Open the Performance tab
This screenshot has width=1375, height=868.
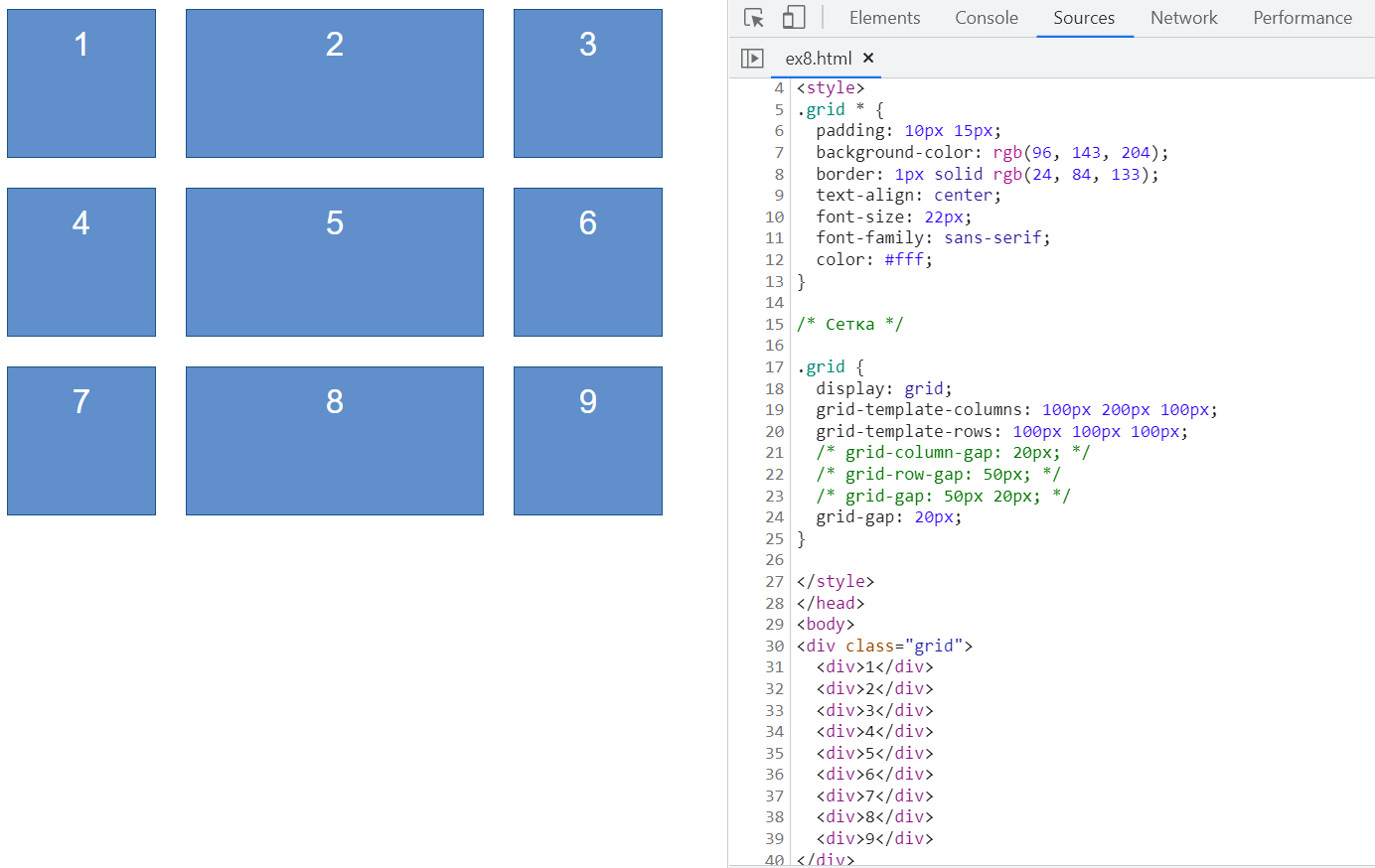tap(1301, 18)
